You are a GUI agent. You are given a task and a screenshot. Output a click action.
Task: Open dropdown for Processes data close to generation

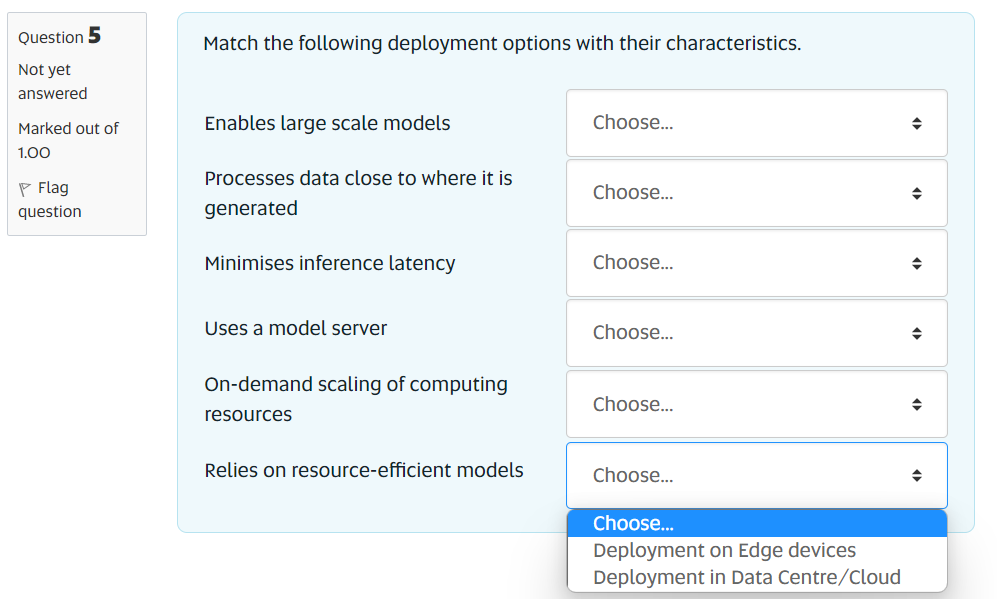[x=756, y=193]
